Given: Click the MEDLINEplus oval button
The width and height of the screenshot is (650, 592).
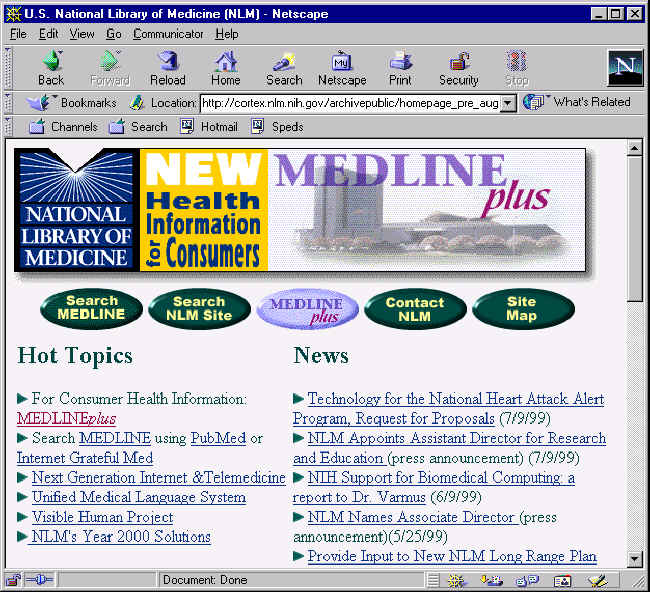Looking at the screenshot, I should coord(307,309).
